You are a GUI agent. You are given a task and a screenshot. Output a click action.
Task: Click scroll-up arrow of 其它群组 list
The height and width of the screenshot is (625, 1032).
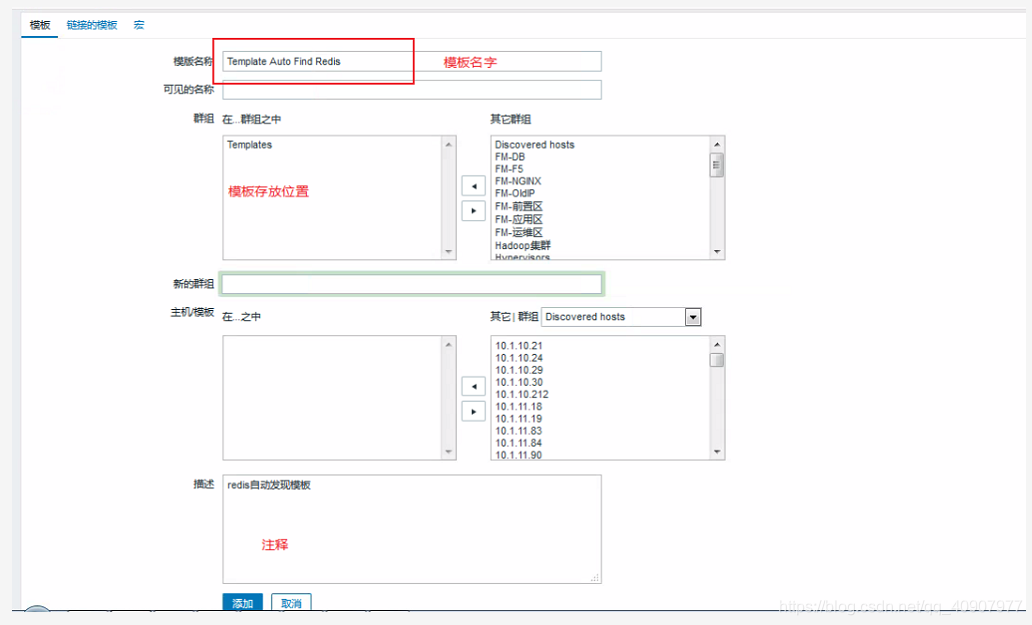coord(717,144)
